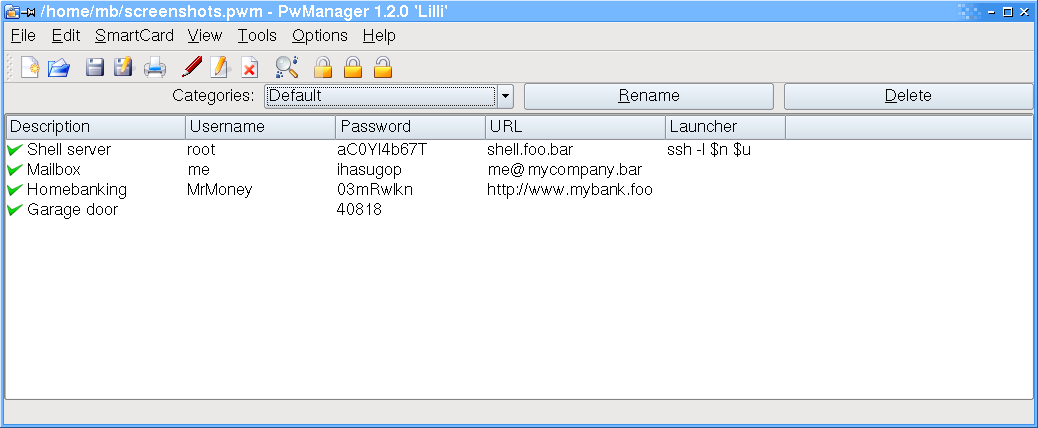Sort by Description column header
This screenshot has width=1038, height=428.
coord(96,127)
